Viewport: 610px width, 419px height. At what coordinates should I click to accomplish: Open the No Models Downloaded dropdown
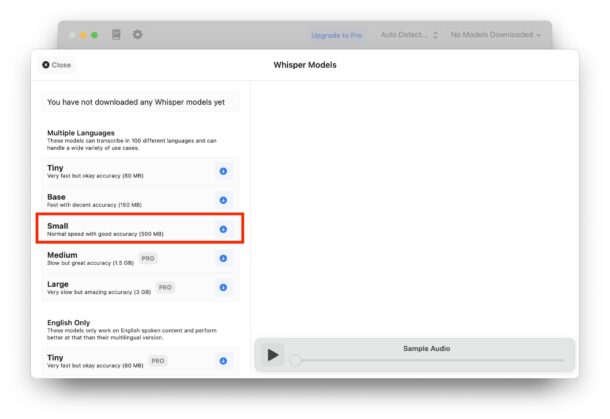click(496, 35)
